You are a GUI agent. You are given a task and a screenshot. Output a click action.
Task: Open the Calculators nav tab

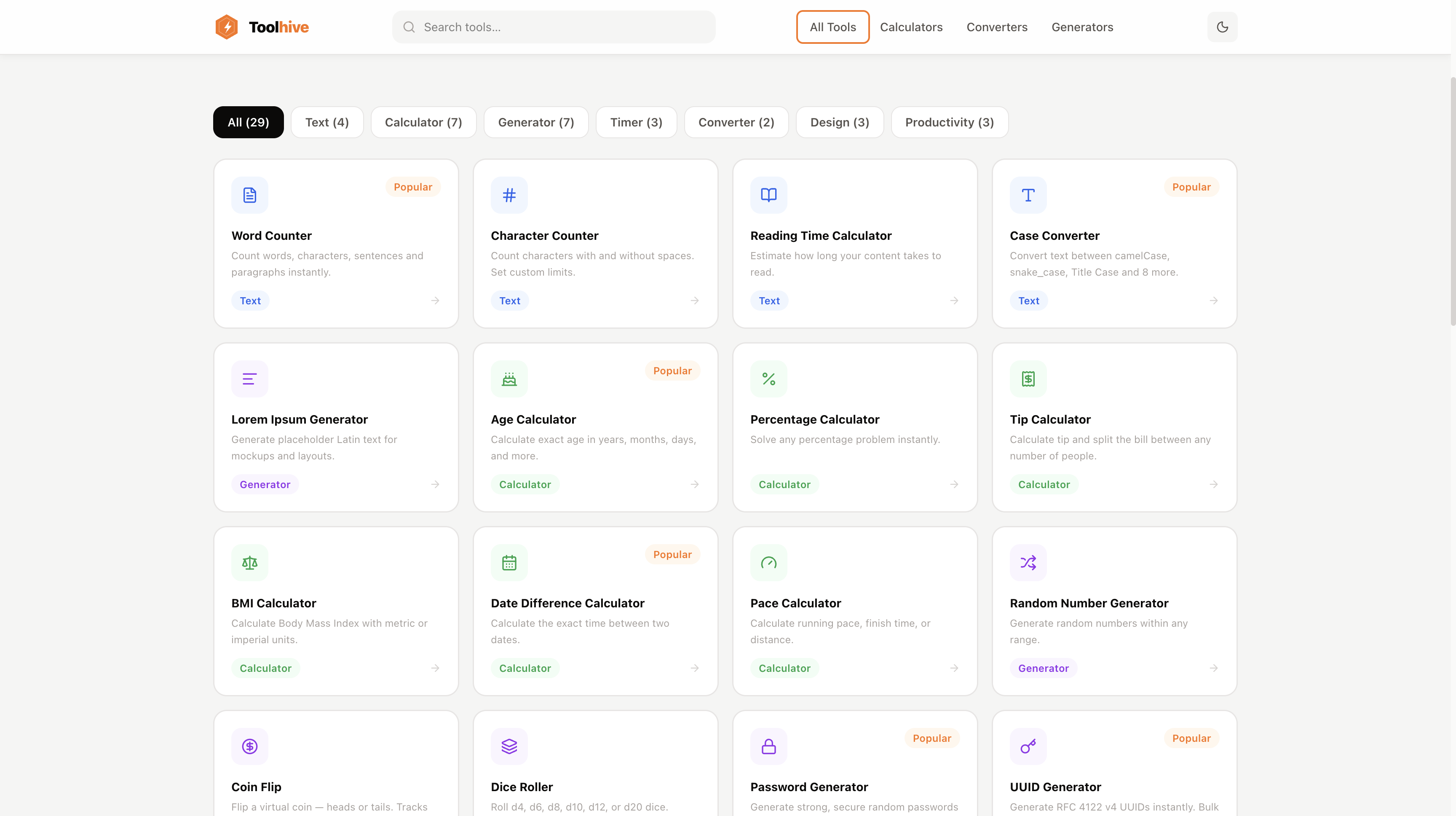coord(910,27)
